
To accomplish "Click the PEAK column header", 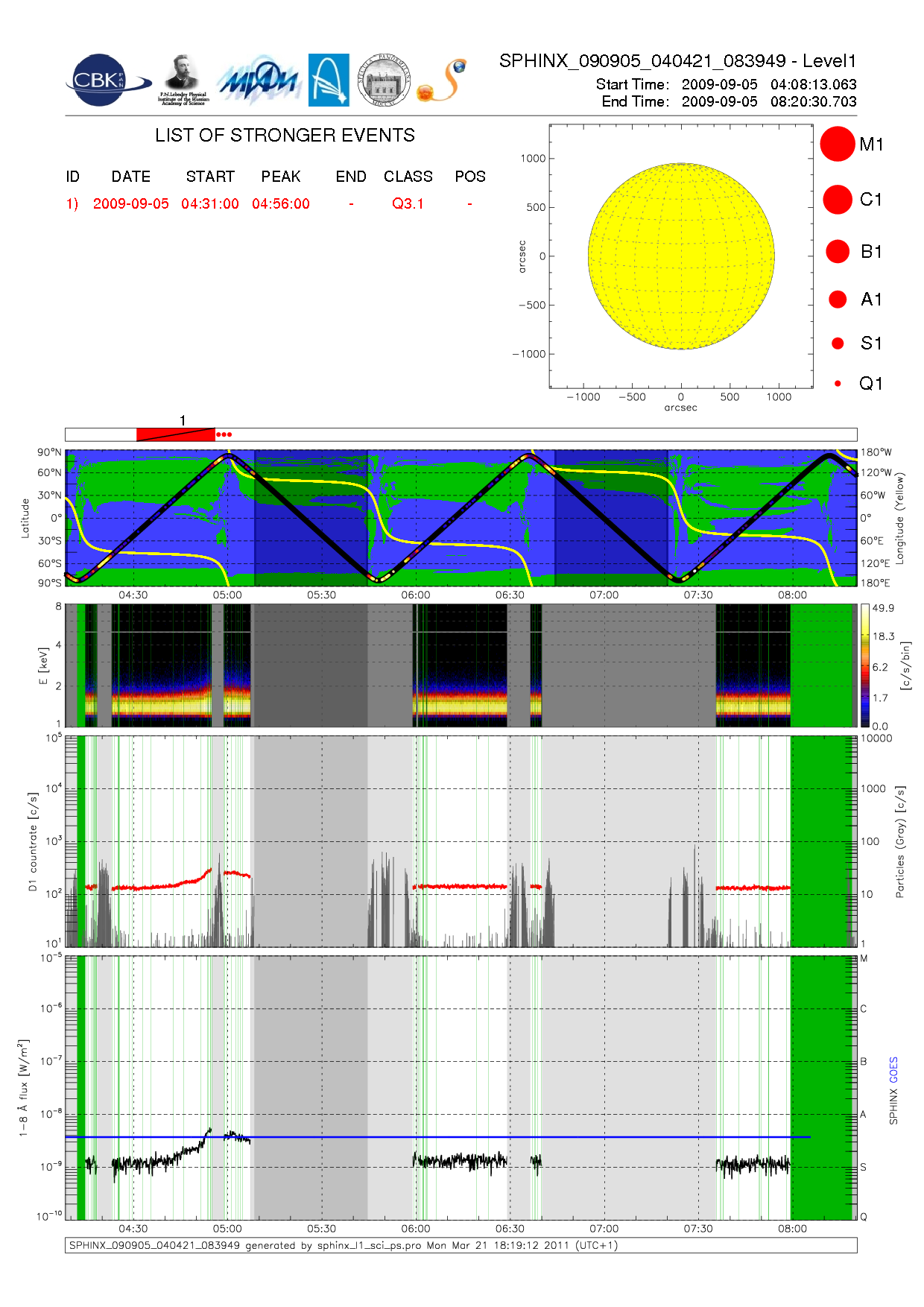I will click(x=281, y=177).
